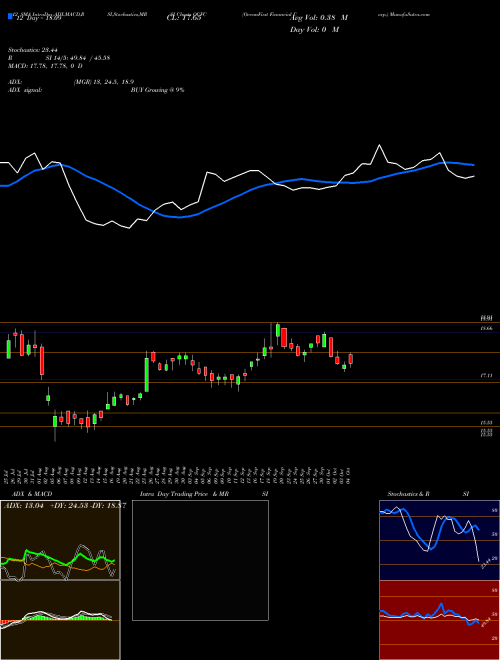Open the empty Intra Day Trading Price panel

tap(200, 560)
